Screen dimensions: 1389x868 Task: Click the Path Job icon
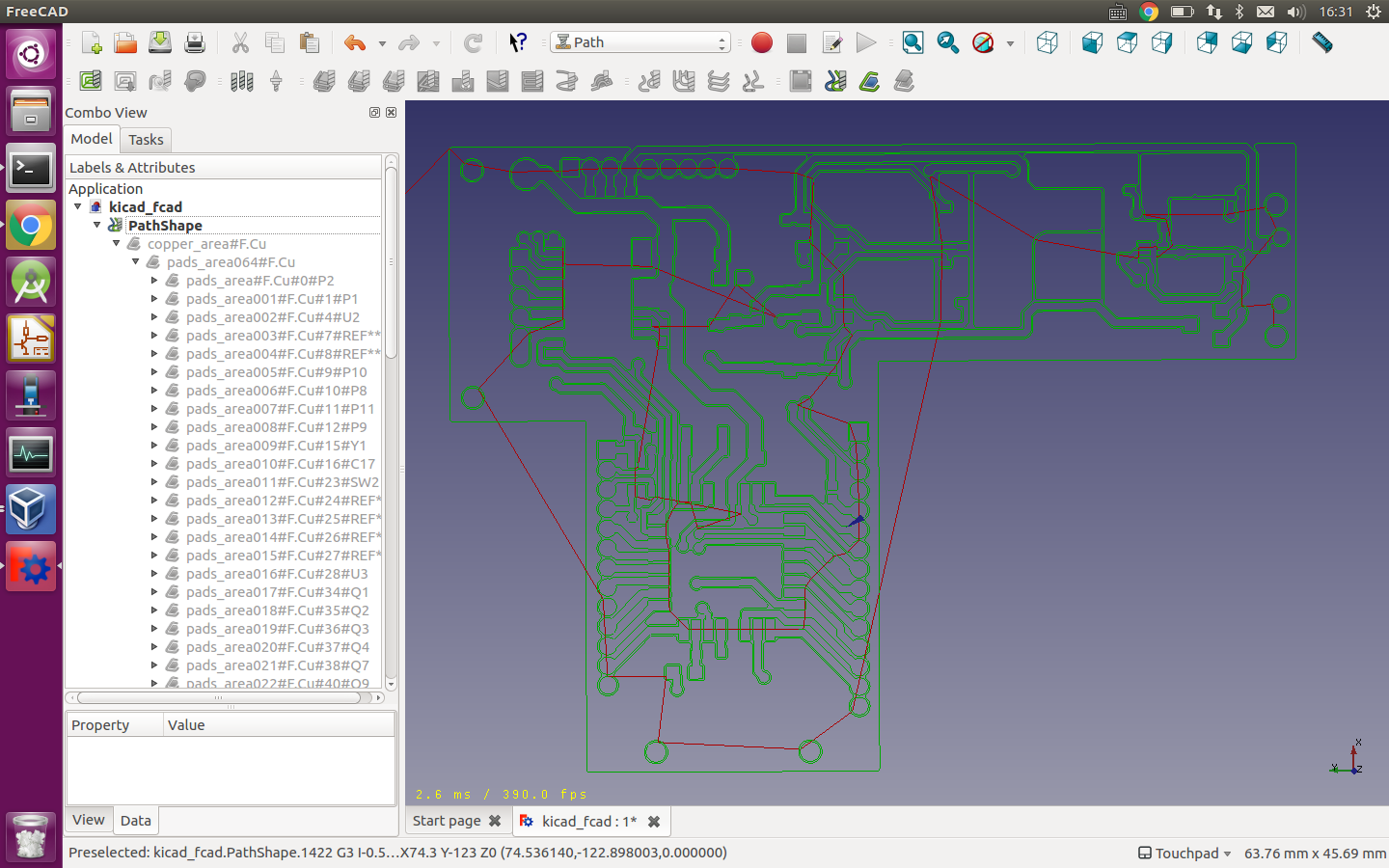click(91, 81)
